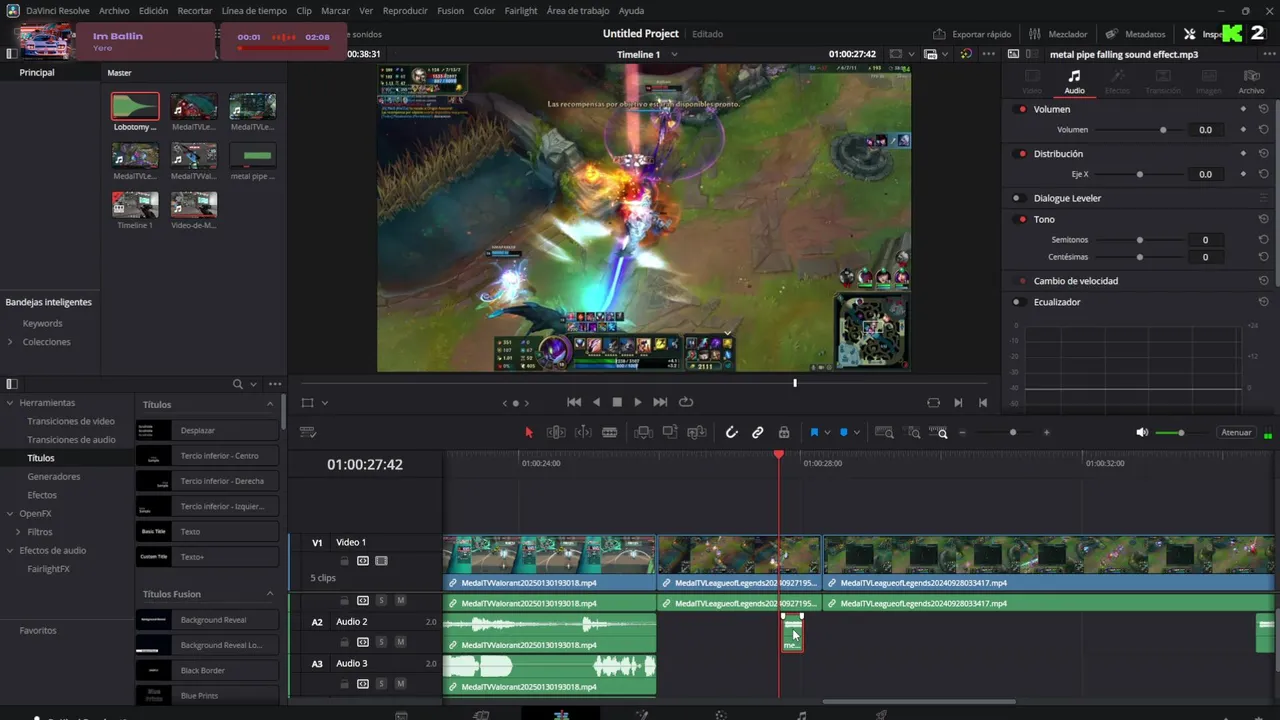Expand the Colecciones smart bin
This screenshot has height=720, width=1280.
click(x=10, y=342)
